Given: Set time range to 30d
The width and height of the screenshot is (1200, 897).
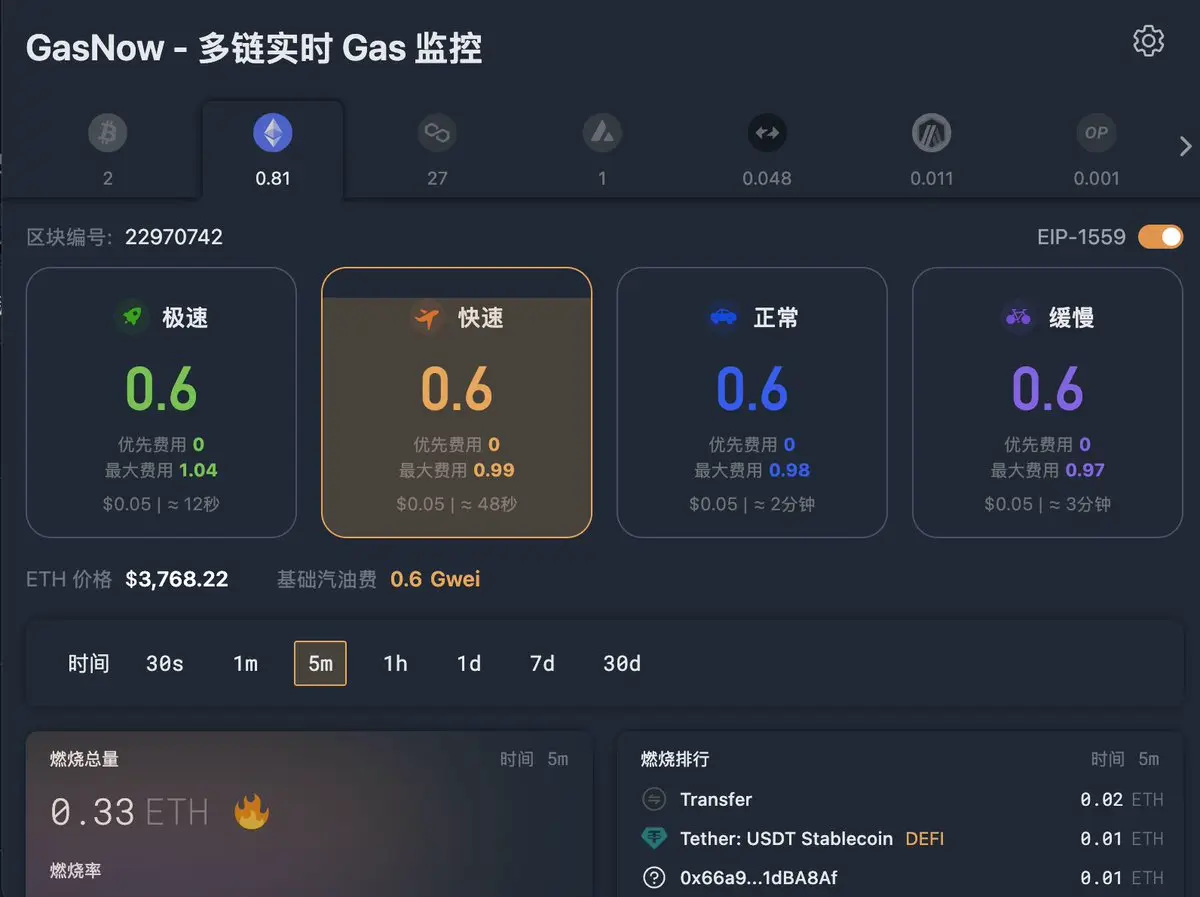Looking at the screenshot, I should coord(622,663).
